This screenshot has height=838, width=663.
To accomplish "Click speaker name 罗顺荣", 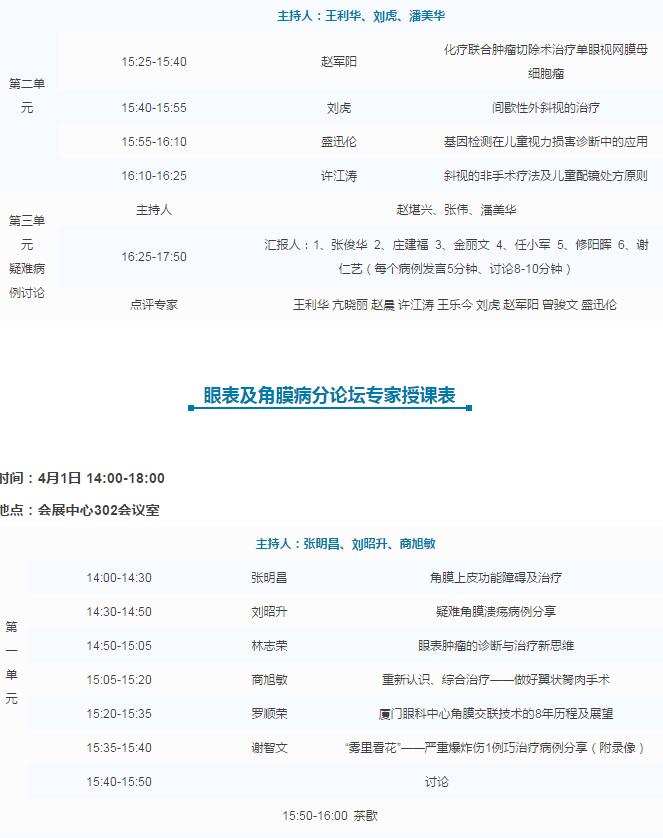I will pyautogui.click(x=269, y=714).
